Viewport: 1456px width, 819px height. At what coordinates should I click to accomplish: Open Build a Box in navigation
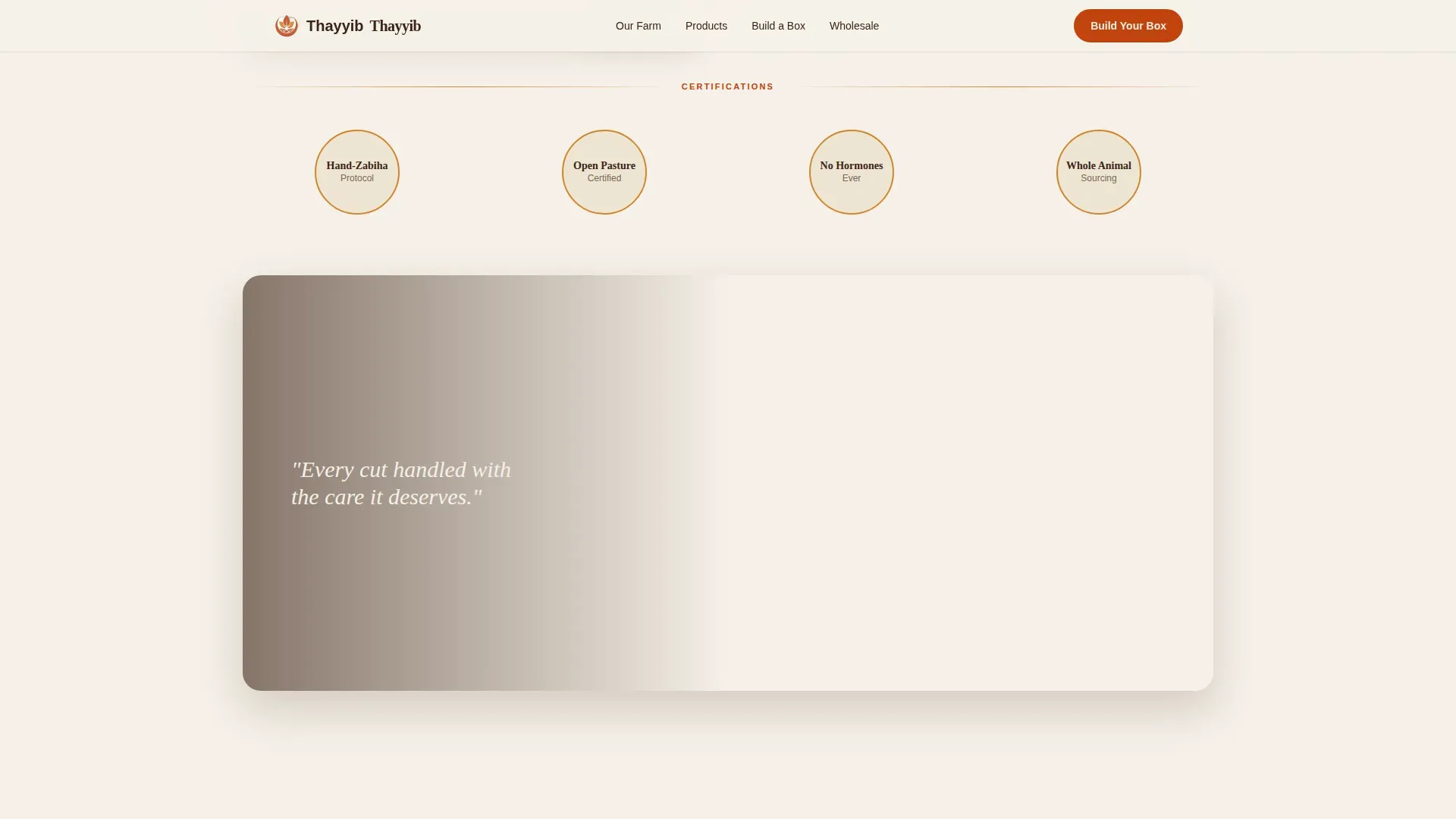coord(778,26)
